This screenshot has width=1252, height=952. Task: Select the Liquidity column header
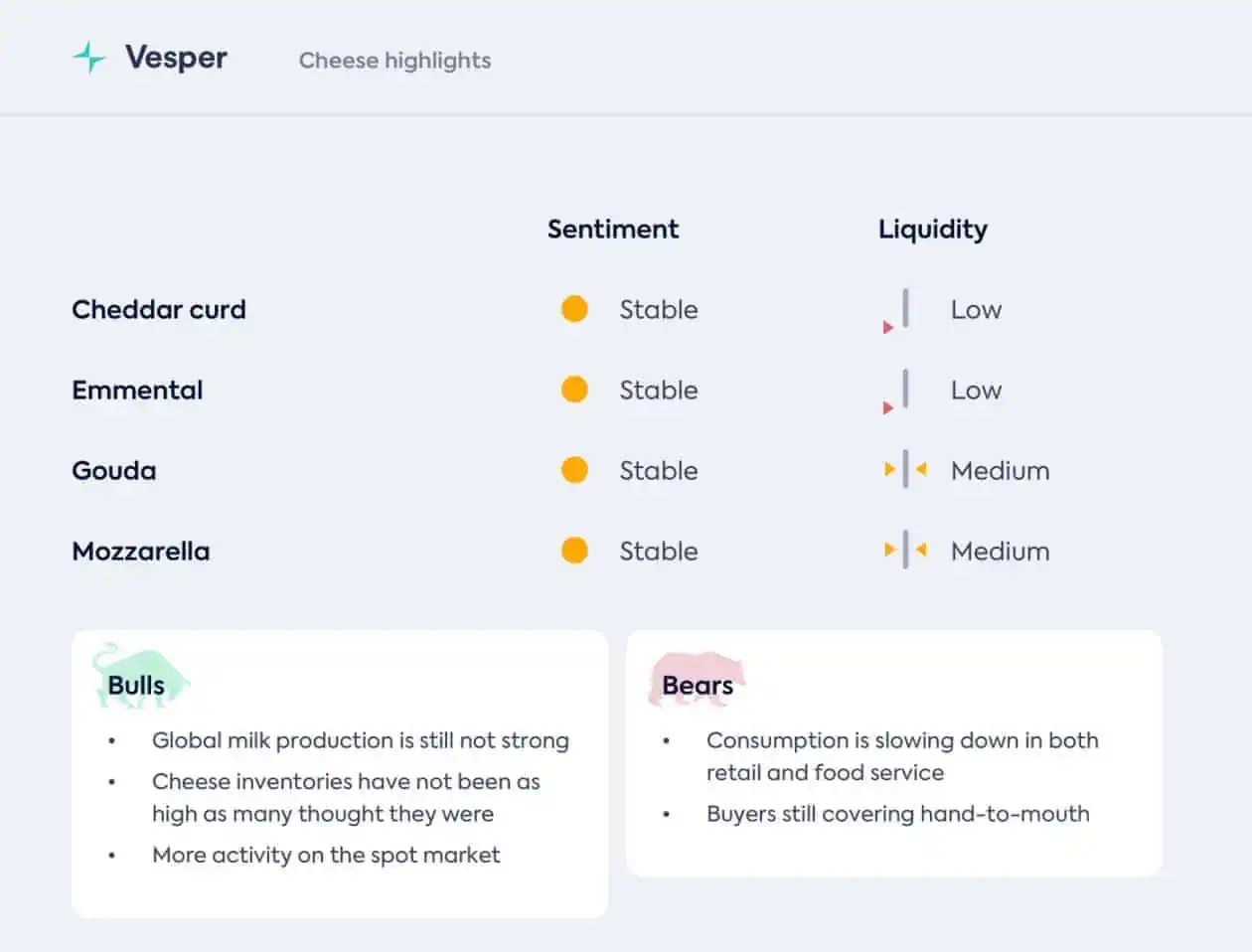(933, 230)
